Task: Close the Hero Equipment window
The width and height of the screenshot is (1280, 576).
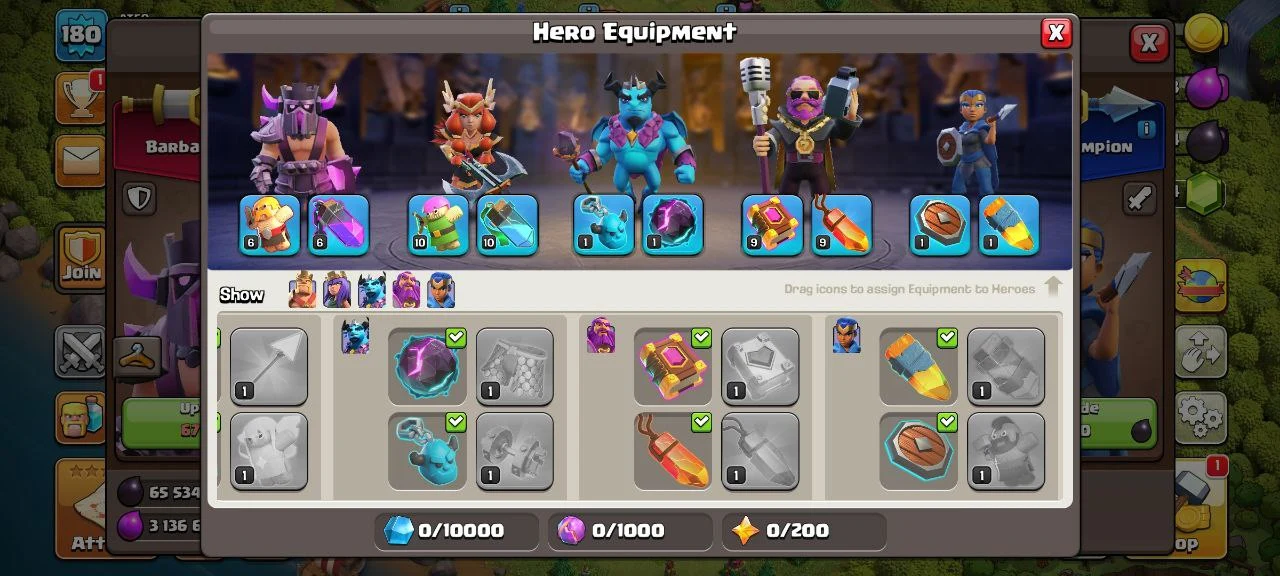Action: [1055, 33]
